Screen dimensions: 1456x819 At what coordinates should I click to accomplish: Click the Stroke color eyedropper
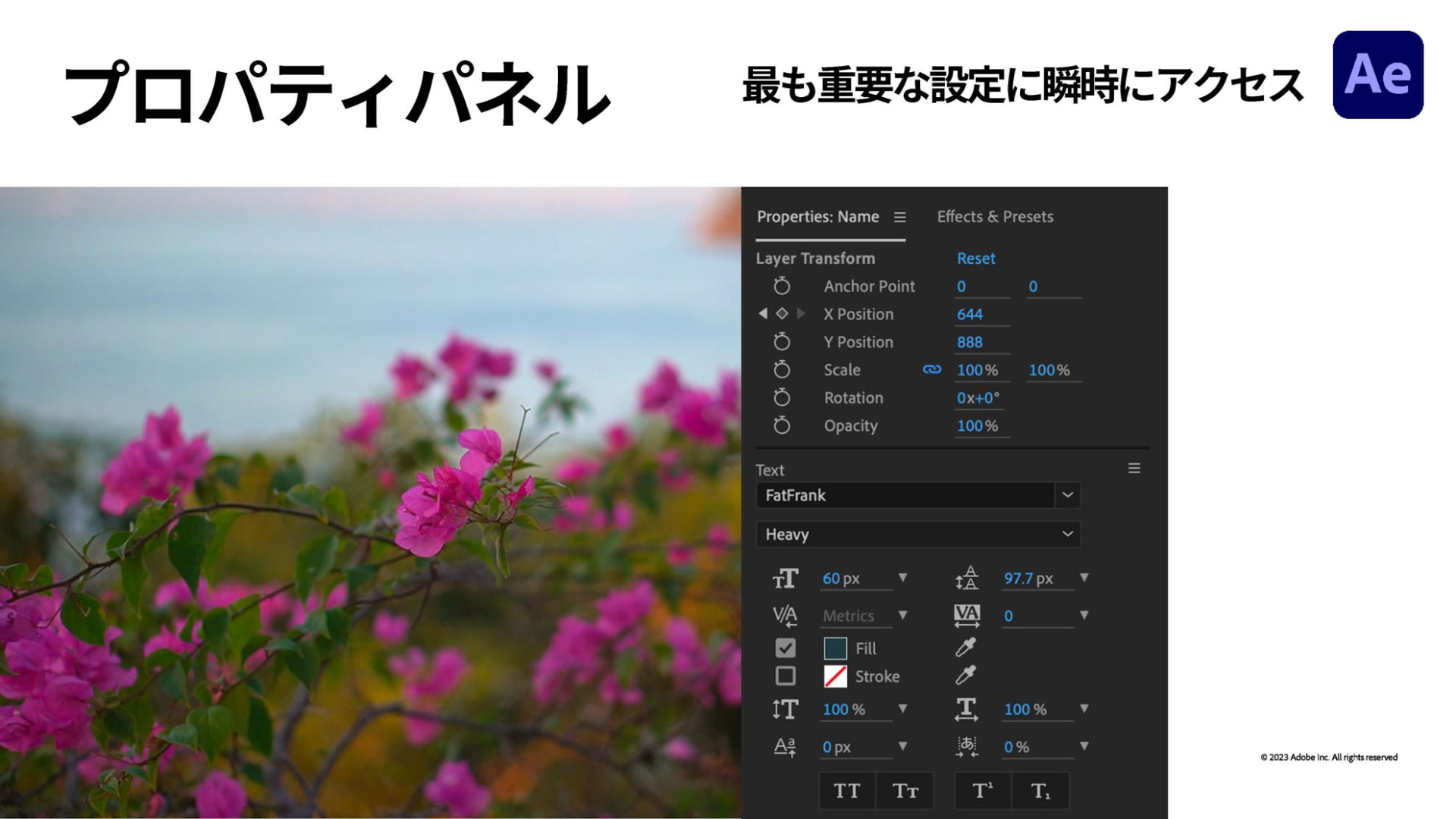pos(965,675)
